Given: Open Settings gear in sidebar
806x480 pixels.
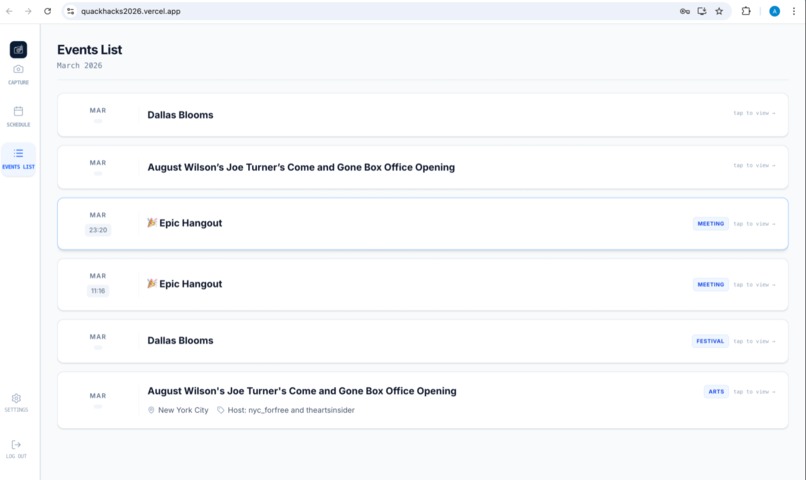Looking at the screenshot, I should click(16, 398).
